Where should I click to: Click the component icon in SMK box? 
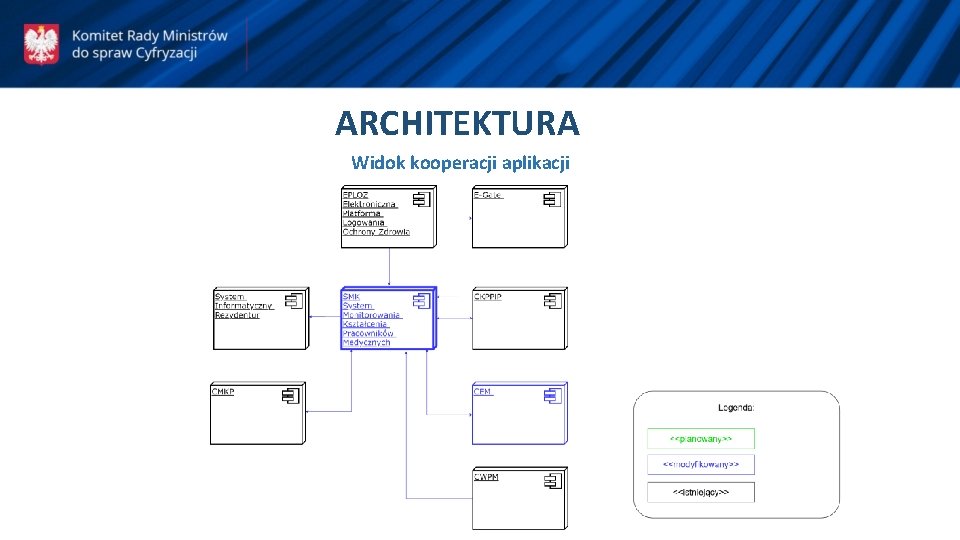(x=421, y=301)
